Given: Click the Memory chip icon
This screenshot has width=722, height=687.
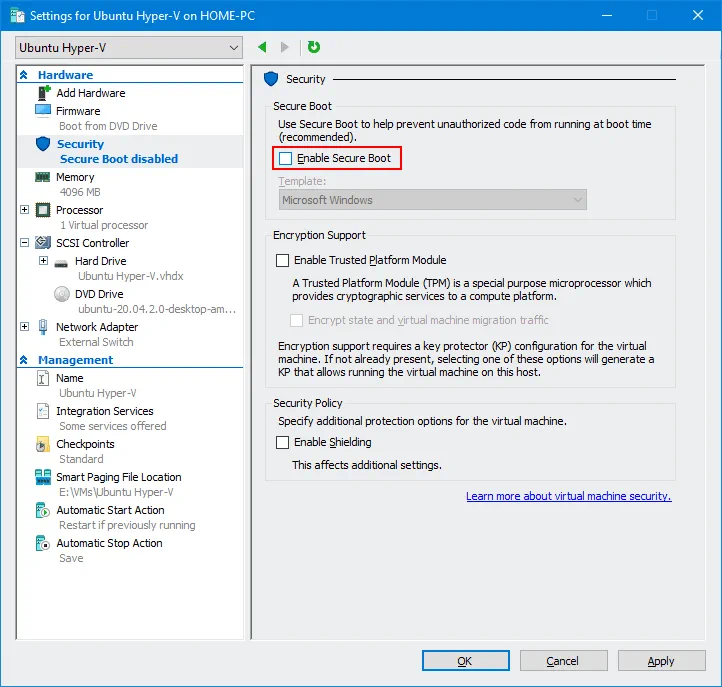Looking at the screenshot, I should [x=43, y=177].
